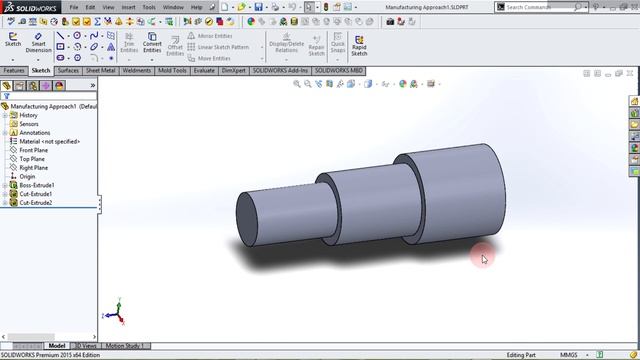
Task: Expand the Cut-Extrude2 feature node
Action: tap(5, 203)
